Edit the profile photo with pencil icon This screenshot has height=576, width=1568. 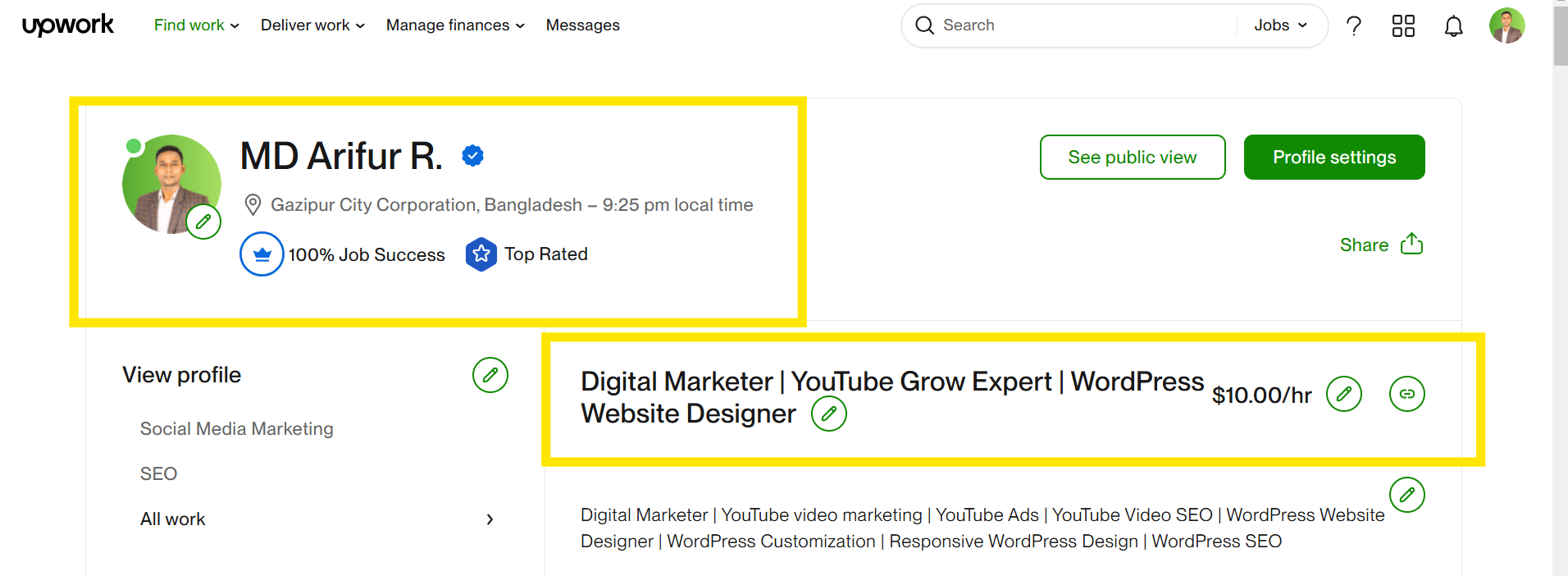point(203,222)
